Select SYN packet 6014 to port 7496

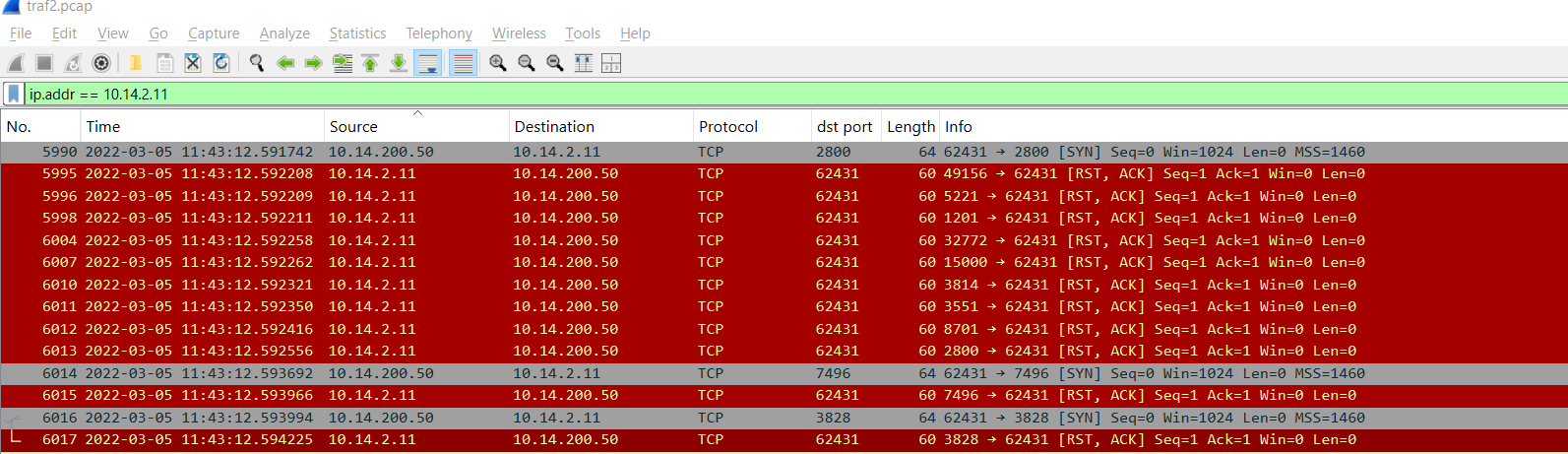784,373
